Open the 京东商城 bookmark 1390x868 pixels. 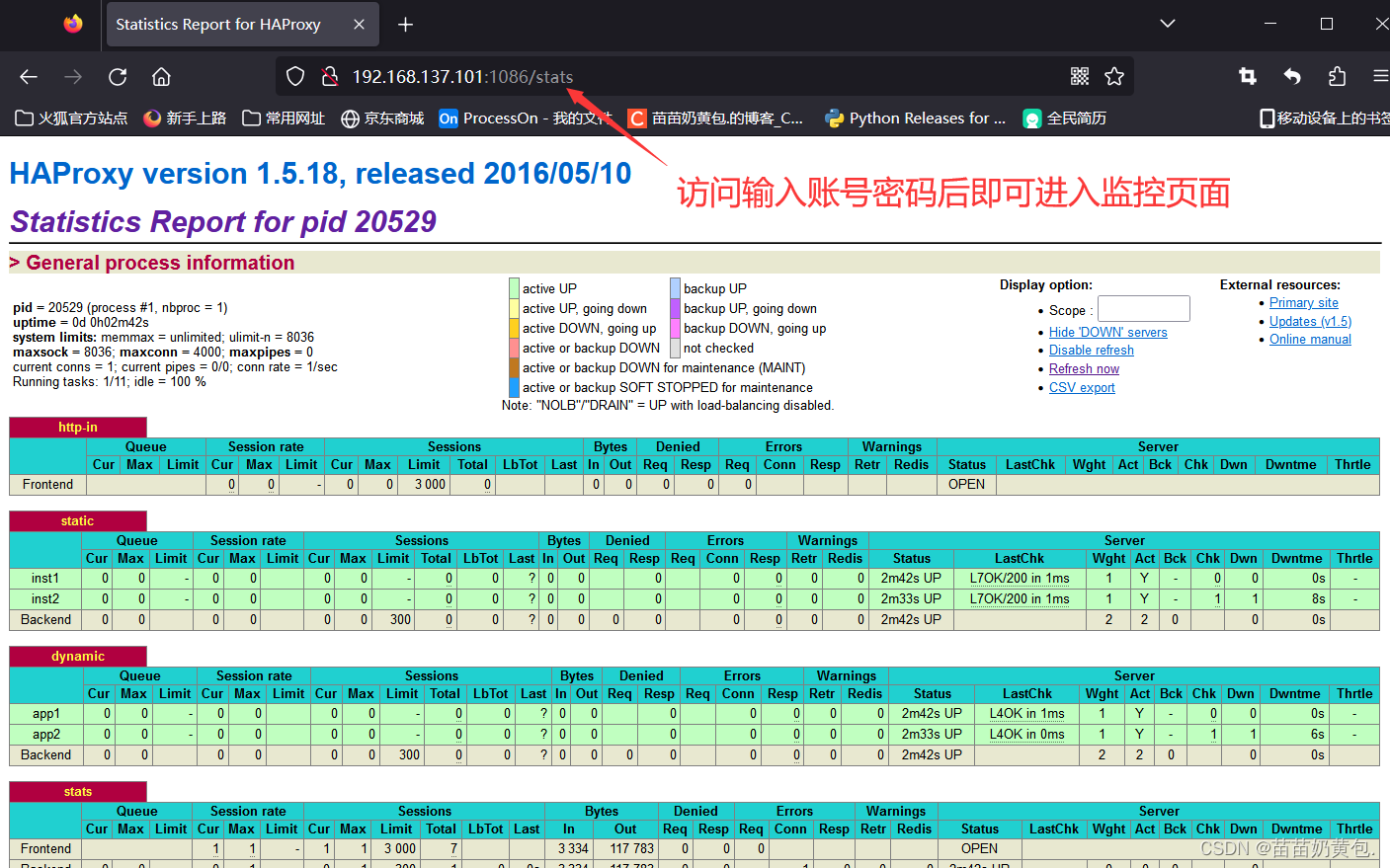pos(382,118)
